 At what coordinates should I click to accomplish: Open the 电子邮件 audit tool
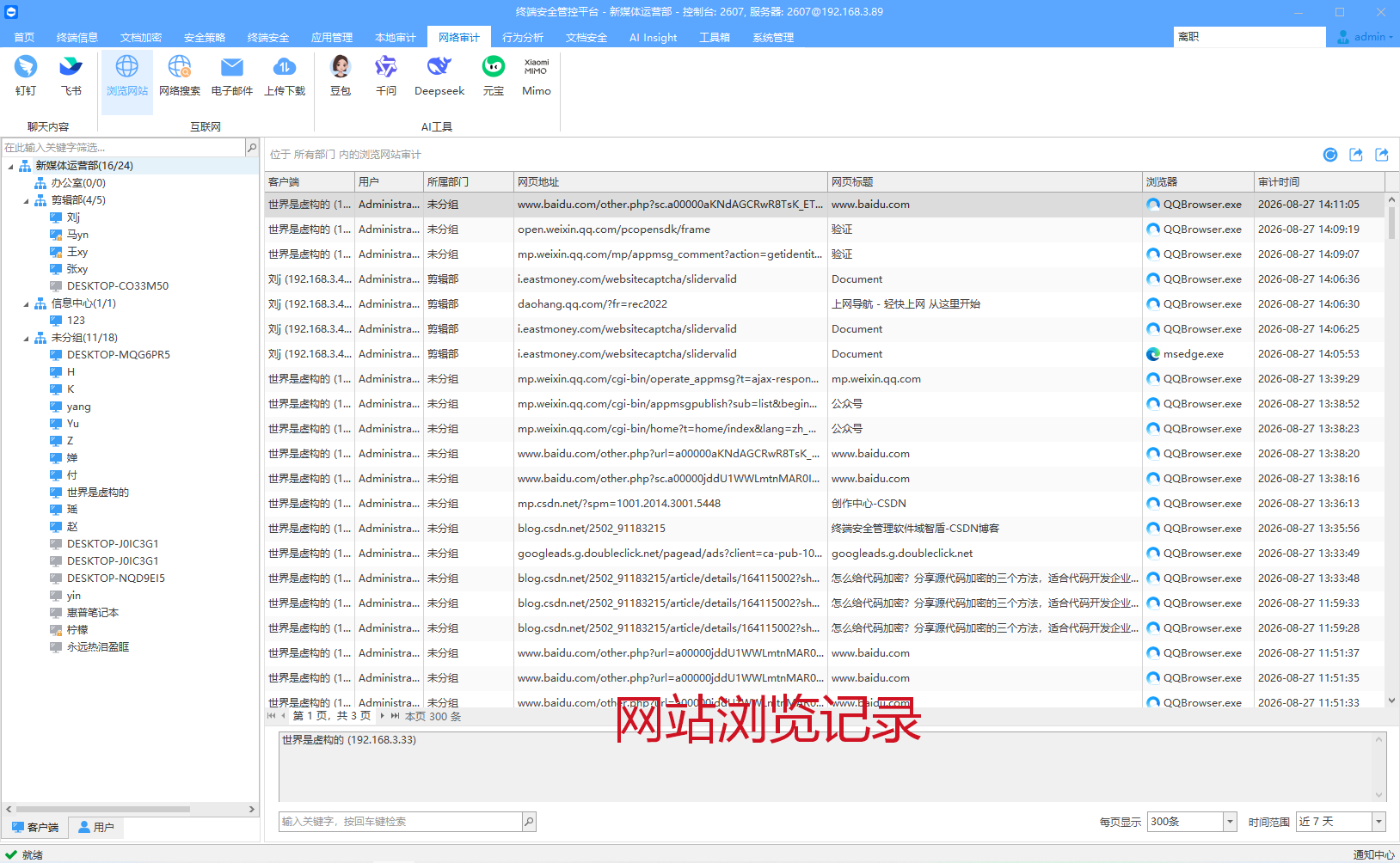(x=232, y=76)
